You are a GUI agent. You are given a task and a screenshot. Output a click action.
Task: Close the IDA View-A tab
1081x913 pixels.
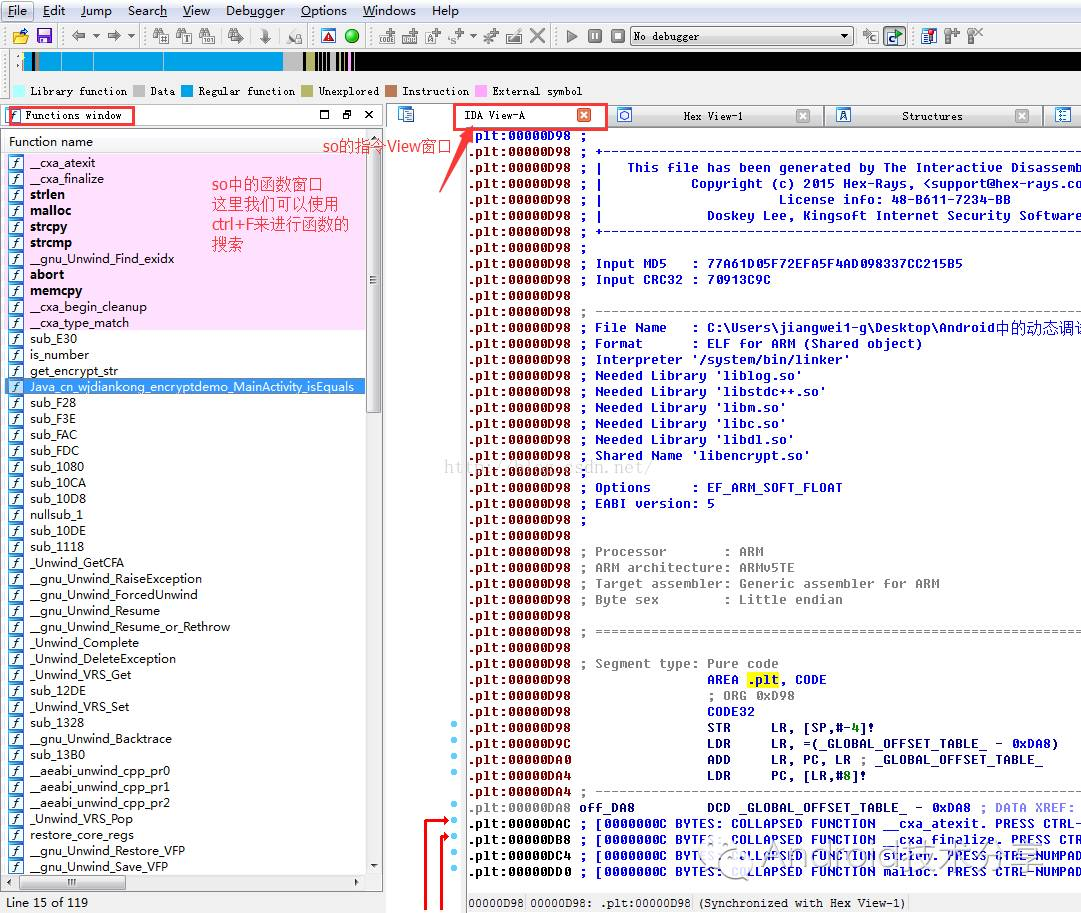click(584, 115)
